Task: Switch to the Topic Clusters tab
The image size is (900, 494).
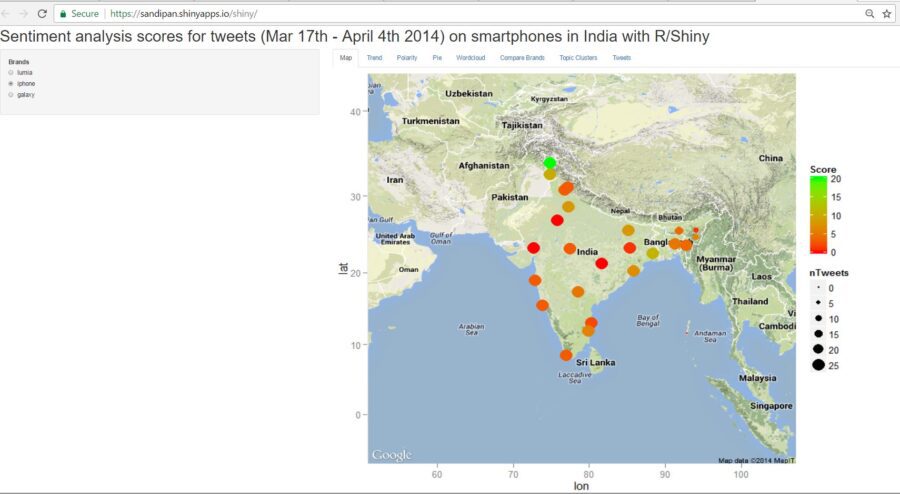Action: coord(579,57)
